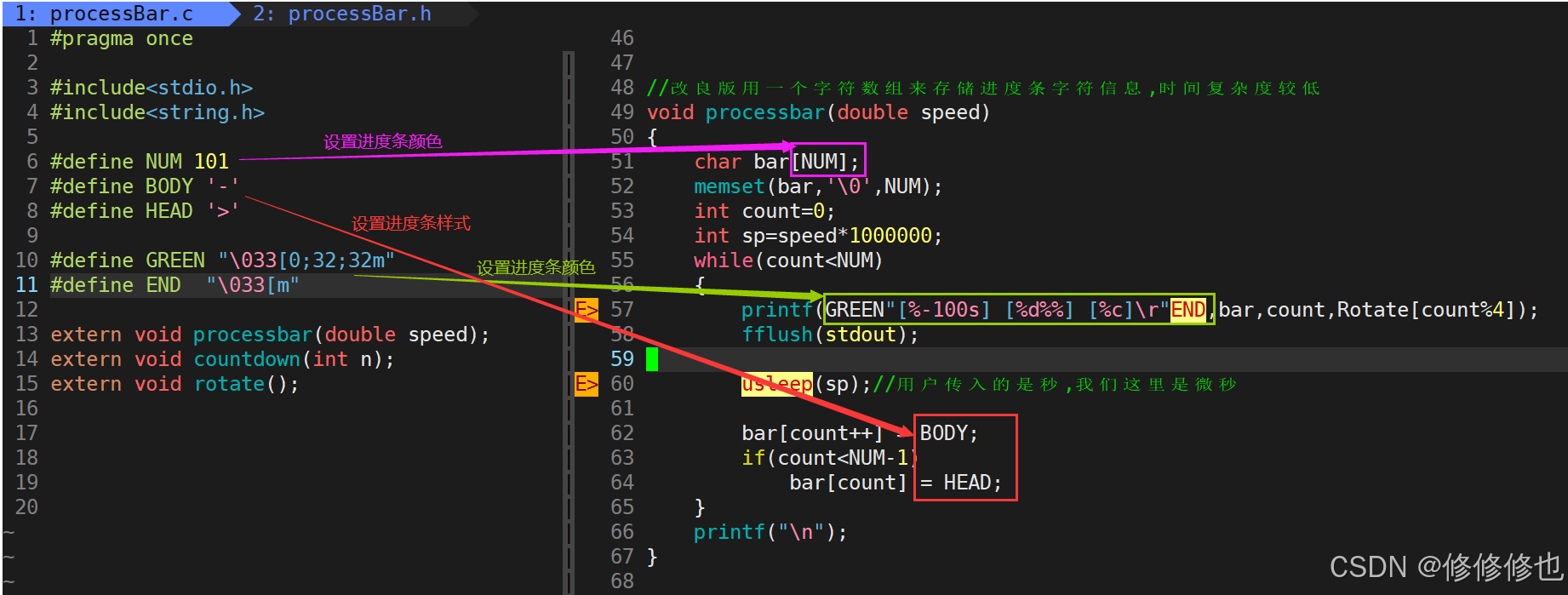Click line number 68 in the right pane
Screen dimensions: 1568x595
click(x=622, y=581)
